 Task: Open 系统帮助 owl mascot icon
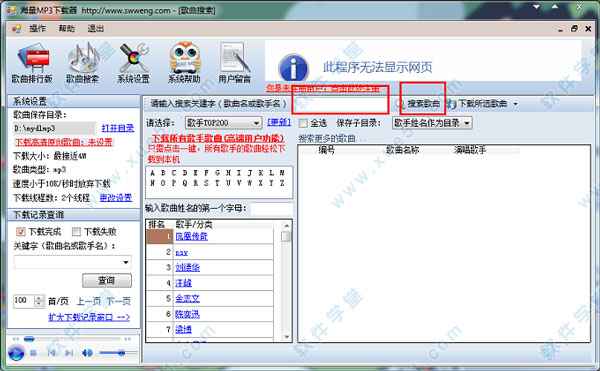tap(185, 57)
